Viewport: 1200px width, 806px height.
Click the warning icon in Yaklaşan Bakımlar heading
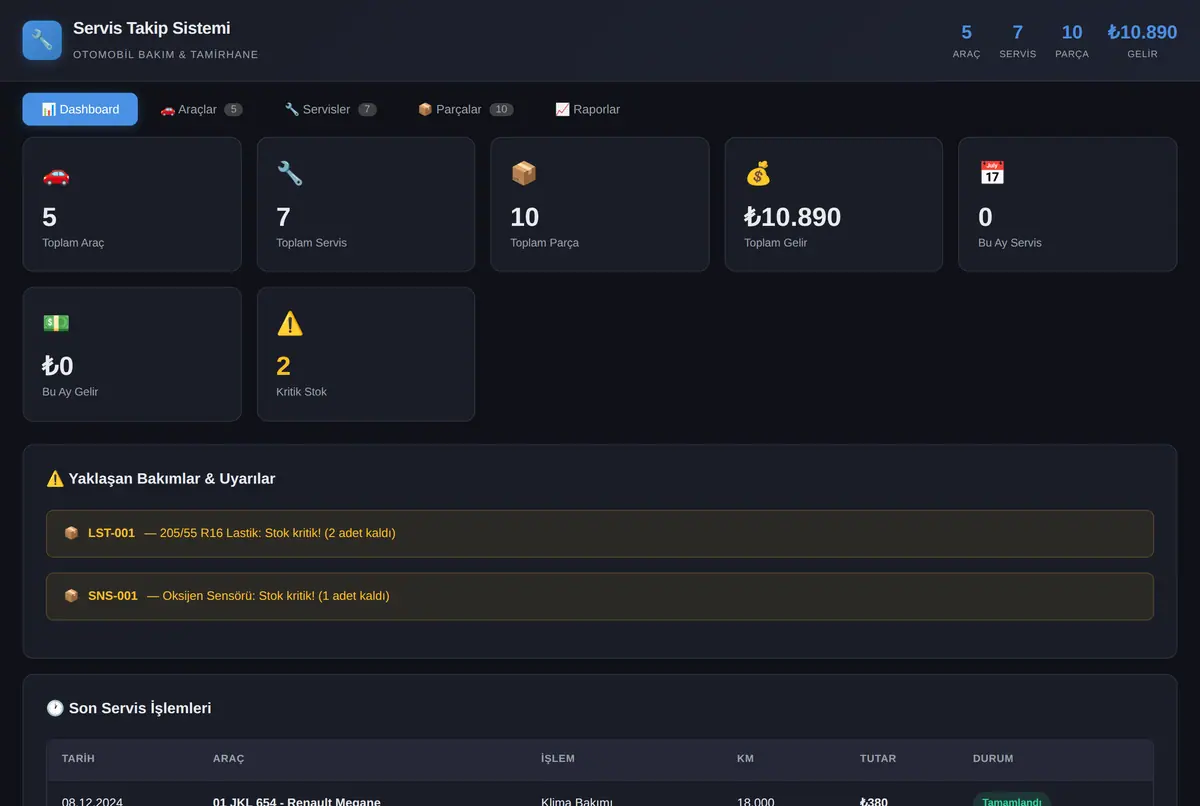[x=55, y=479]
